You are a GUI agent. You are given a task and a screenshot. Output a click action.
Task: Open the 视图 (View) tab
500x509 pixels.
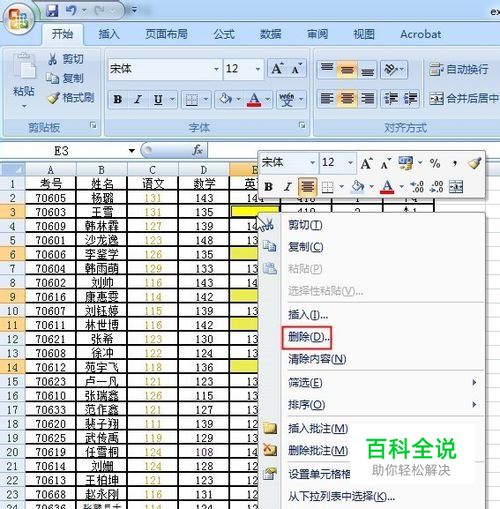coord(364,34)
